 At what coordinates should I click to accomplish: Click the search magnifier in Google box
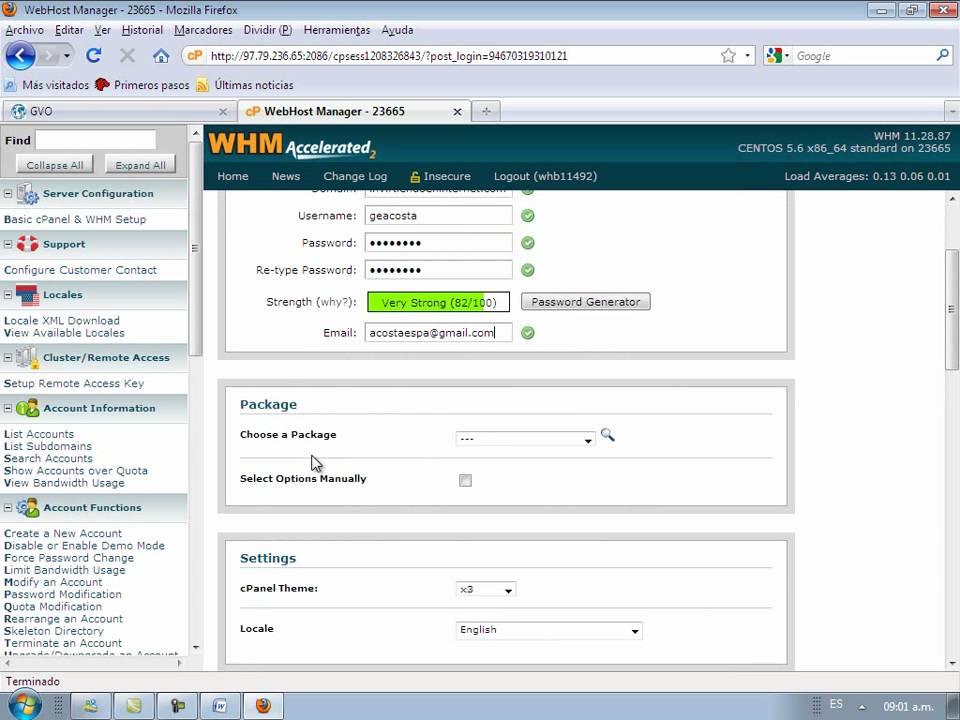[943, 56]
